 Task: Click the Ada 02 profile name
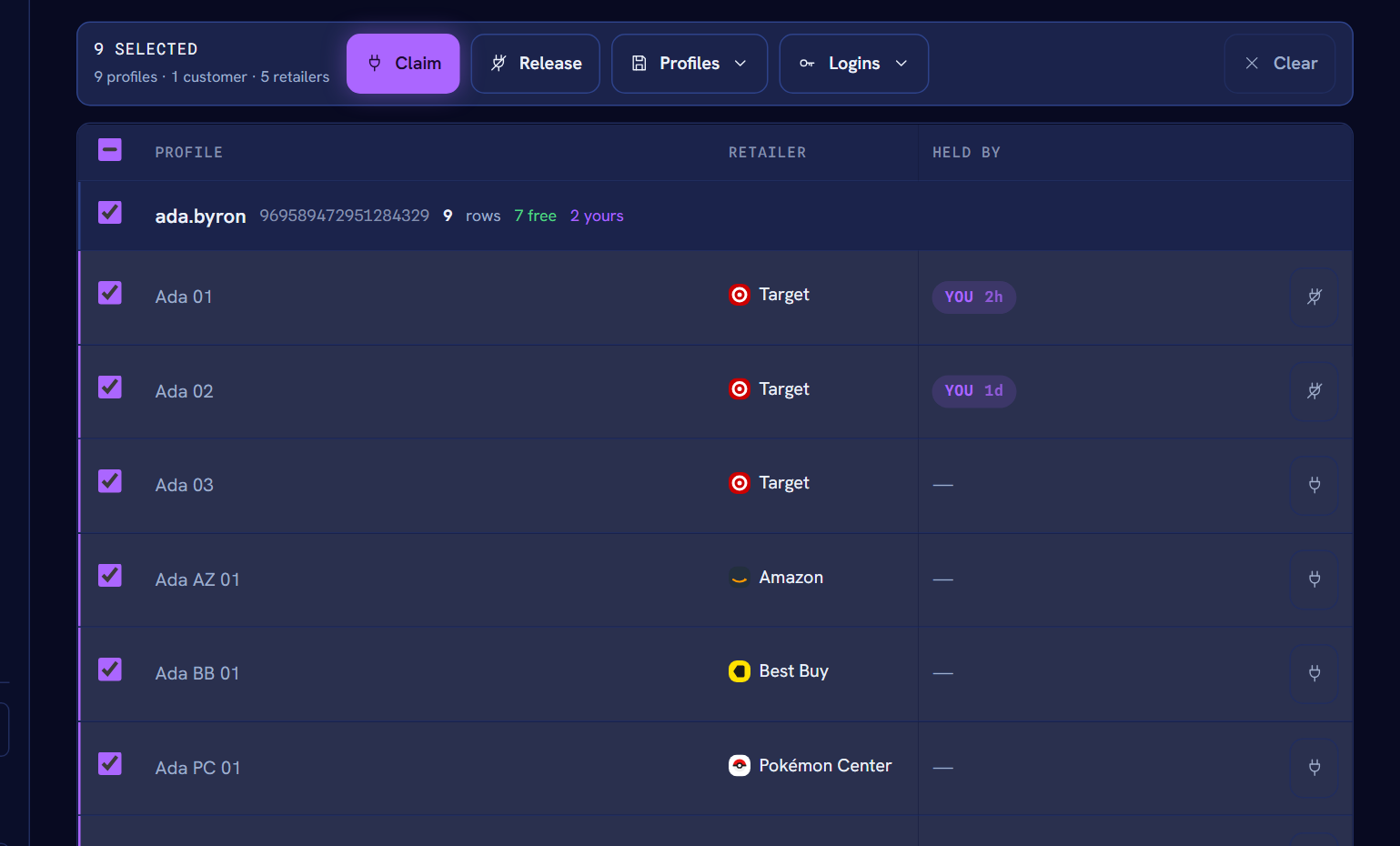pyautogui.click(x=185, y=392)
